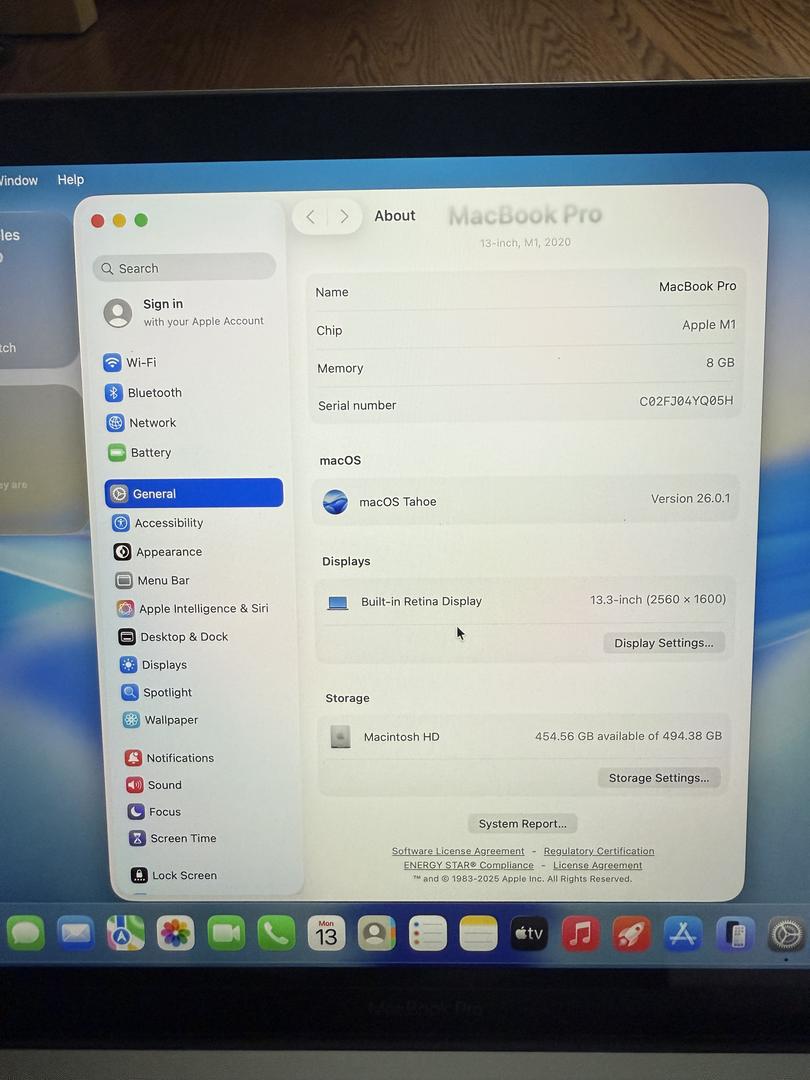Open Battery settings
This screenshot has height=1080, width=810.
click(x=139, y=453)
